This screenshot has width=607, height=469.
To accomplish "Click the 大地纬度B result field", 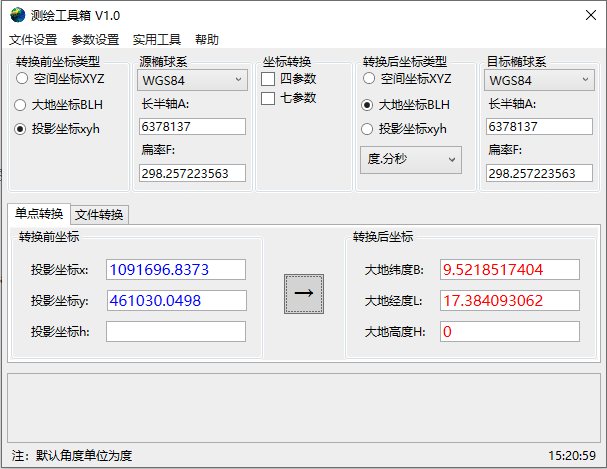I will (510, 269).
